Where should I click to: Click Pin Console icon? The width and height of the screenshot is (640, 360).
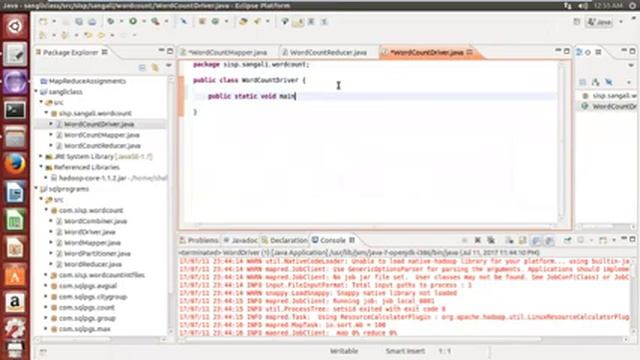point(567,240)
